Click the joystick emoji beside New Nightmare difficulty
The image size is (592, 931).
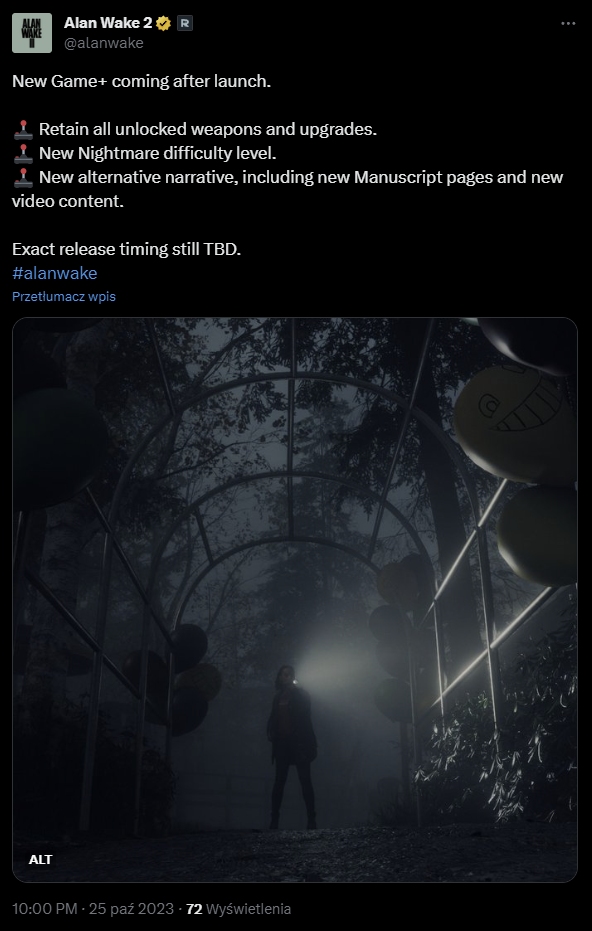23,153
